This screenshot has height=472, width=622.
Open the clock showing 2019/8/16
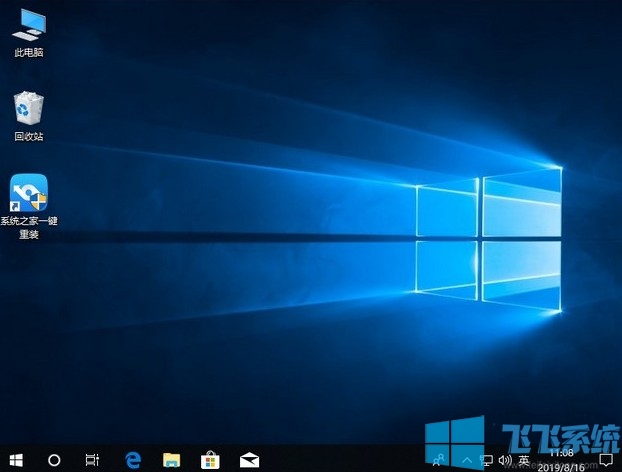[x=561, y=460]
